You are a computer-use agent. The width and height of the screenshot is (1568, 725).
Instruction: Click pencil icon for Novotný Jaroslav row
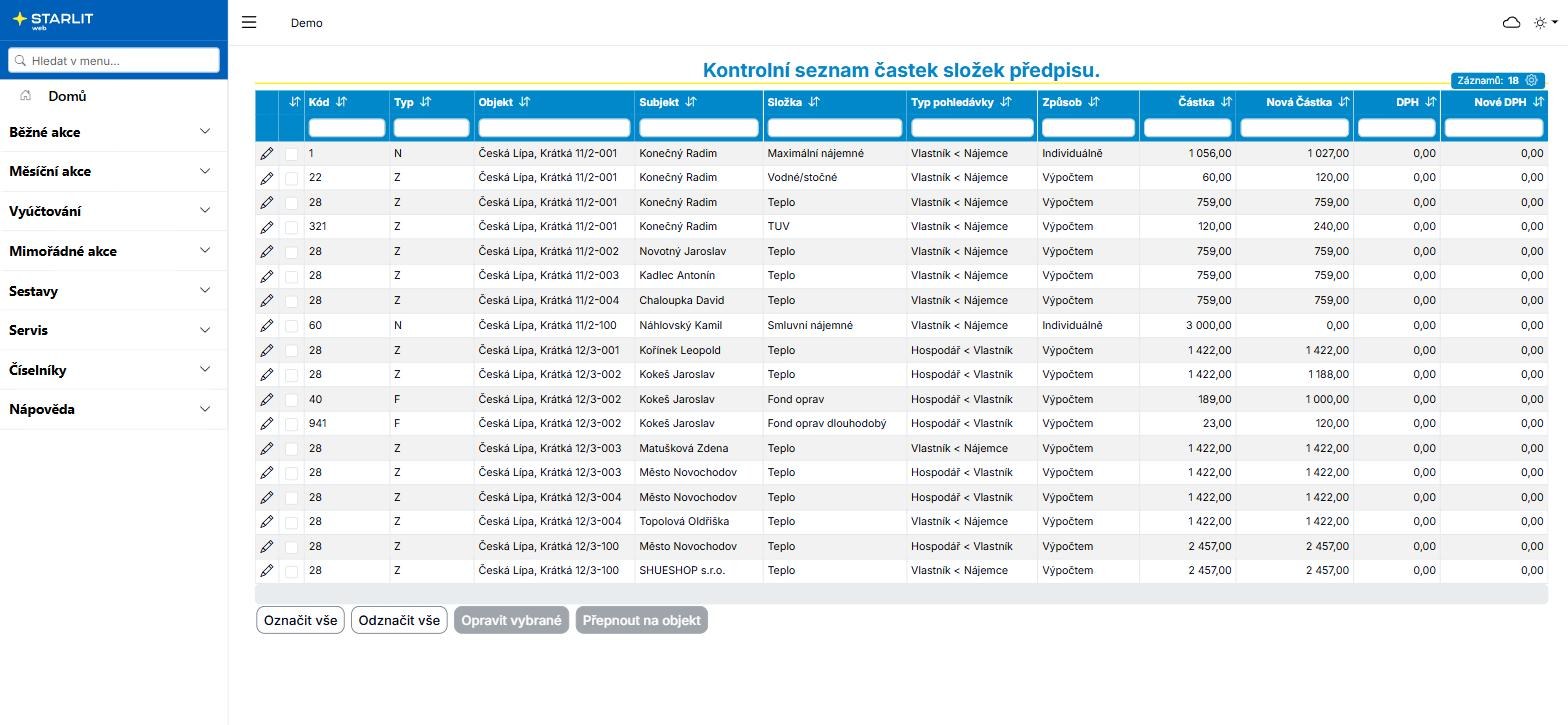[266, 252]
